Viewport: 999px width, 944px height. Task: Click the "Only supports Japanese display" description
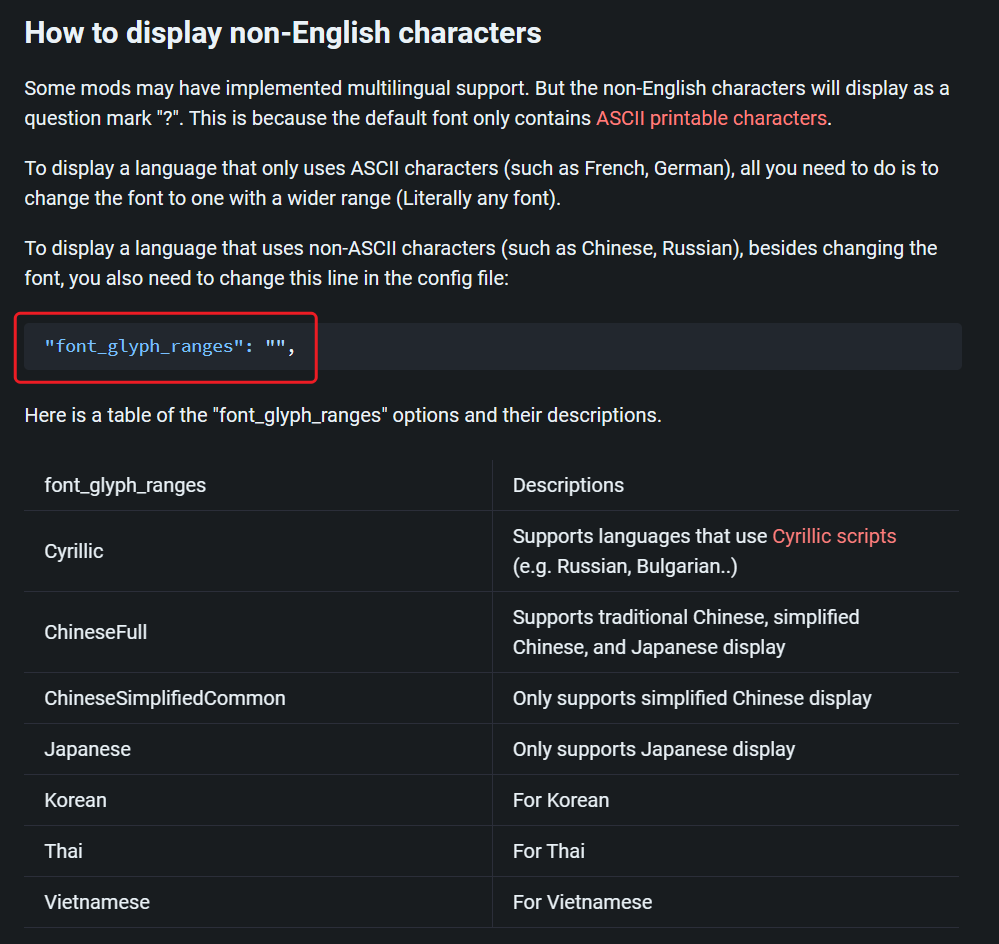654,749
